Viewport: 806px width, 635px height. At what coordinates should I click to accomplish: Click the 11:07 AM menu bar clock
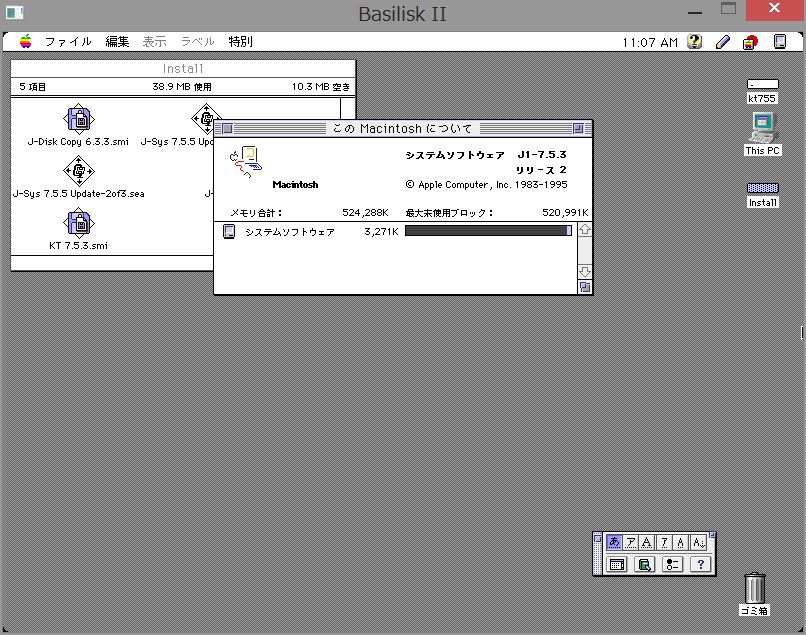tap(650, 42)
